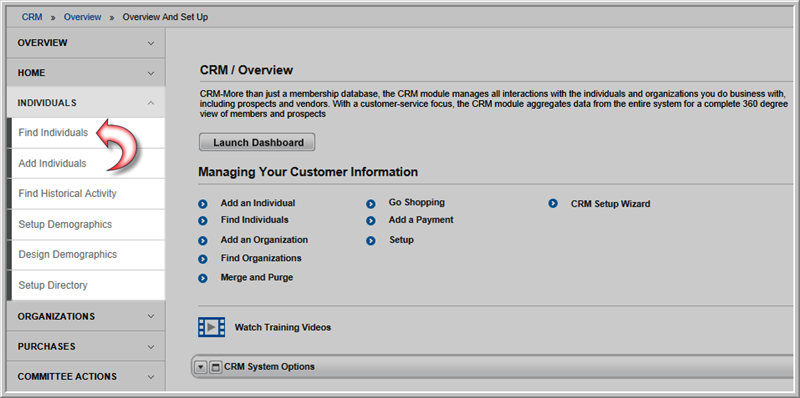Open Find Individuals in the sidebar
The image size is (800, 398).
pyautogui.click(x=86, y=133)
